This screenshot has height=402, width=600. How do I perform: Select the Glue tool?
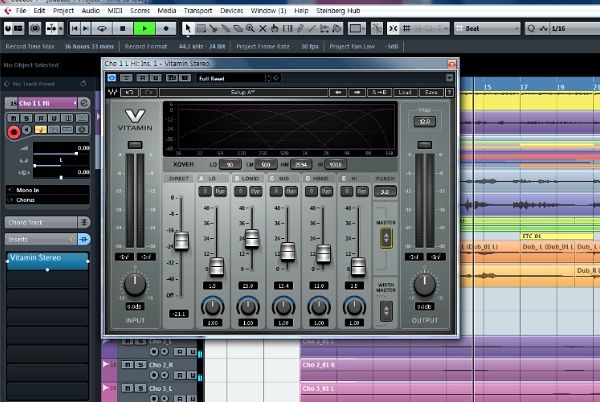[225, 28]
